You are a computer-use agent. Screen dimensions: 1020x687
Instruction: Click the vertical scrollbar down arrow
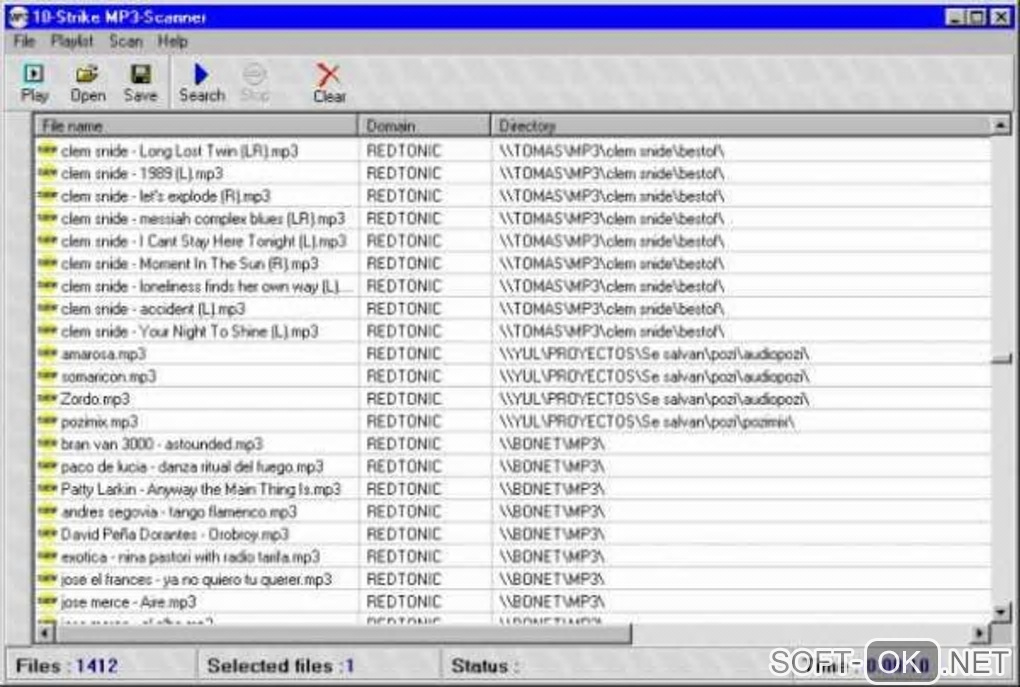click(x=1000, y=612)
